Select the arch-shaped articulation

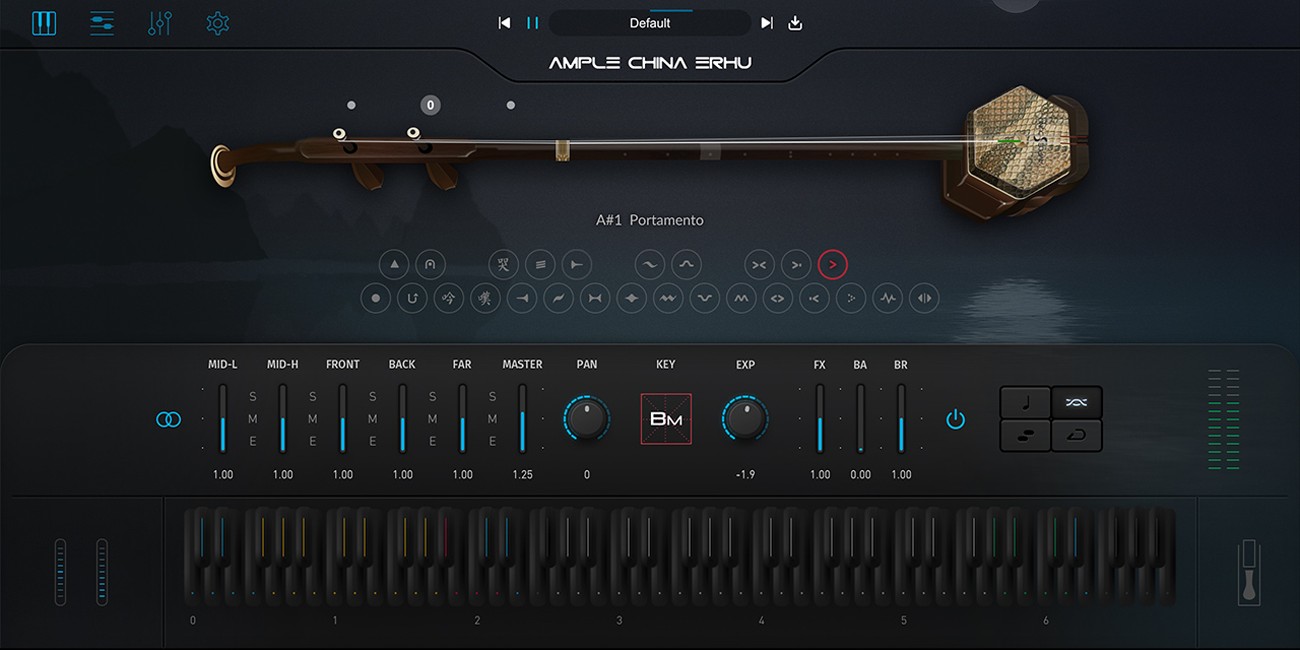point(431,264)
